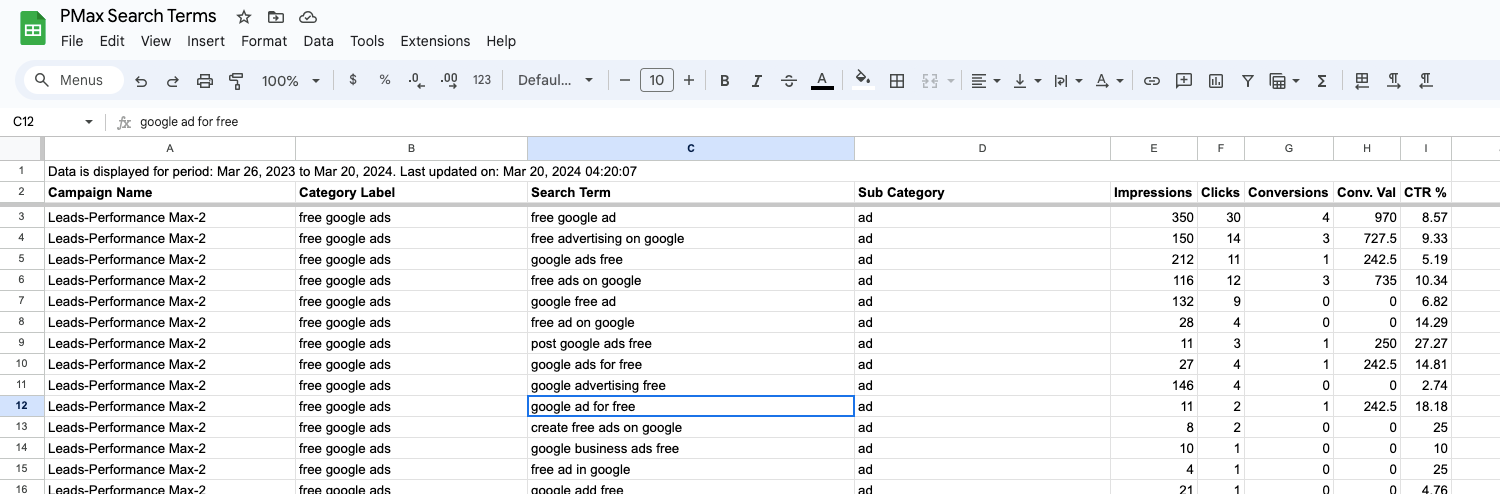Click the formula bar text

point(189,122)
